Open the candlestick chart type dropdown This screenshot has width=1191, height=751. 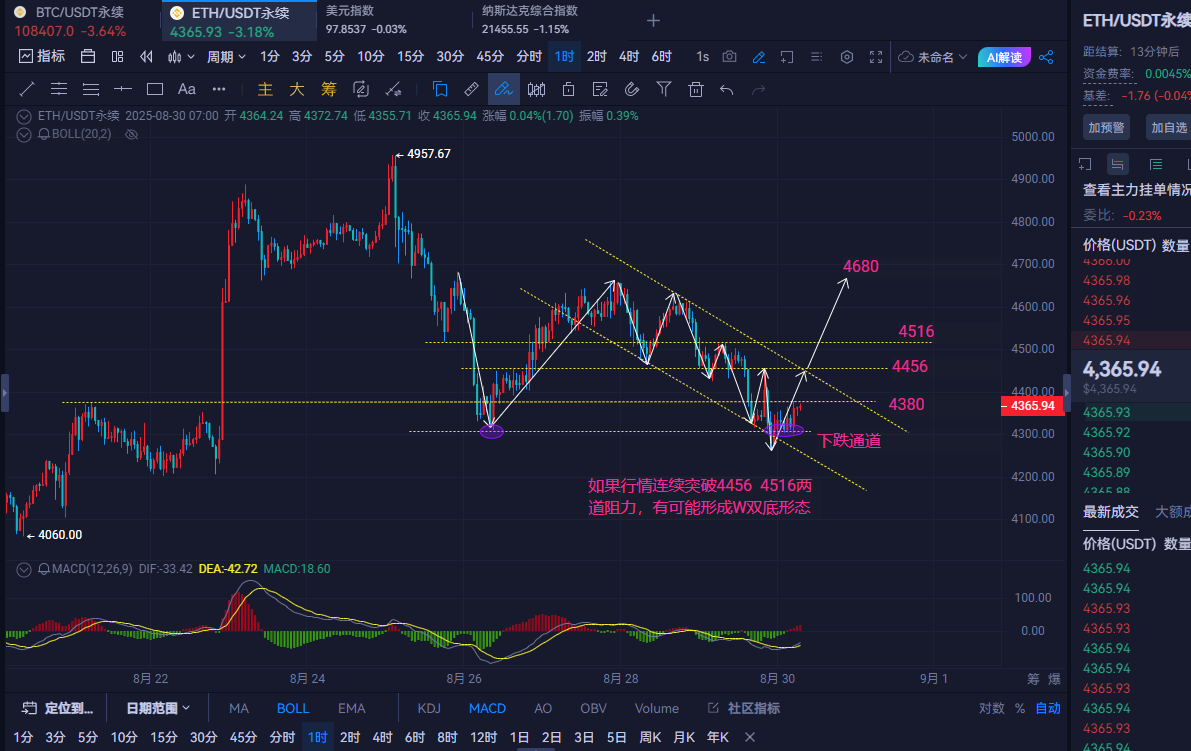tap(181, 56)
